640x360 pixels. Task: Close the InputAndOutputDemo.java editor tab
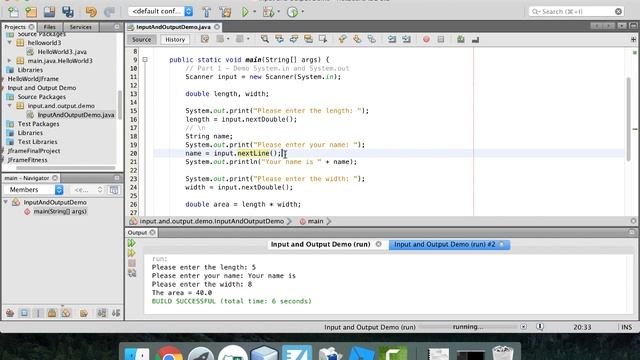coord(217,27)
